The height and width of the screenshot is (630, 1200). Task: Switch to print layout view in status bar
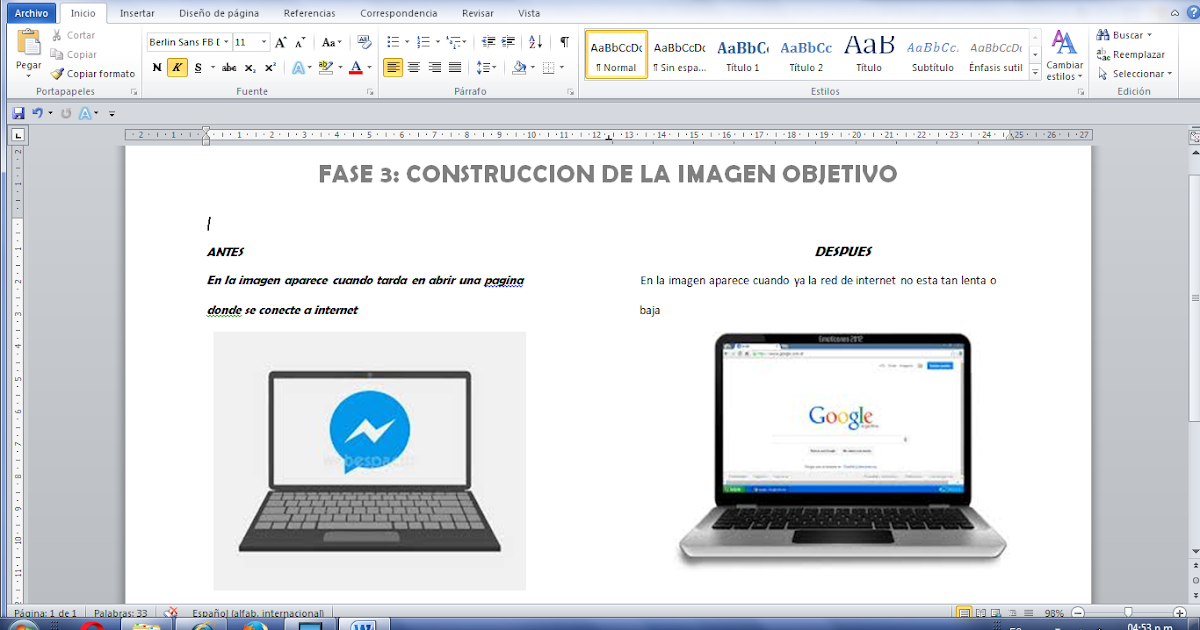[964, 612]
